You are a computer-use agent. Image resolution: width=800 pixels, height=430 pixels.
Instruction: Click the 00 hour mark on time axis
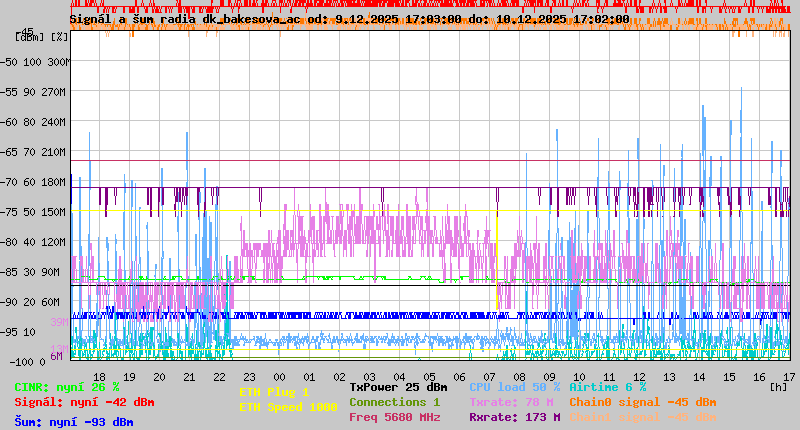tap(279, 376)
